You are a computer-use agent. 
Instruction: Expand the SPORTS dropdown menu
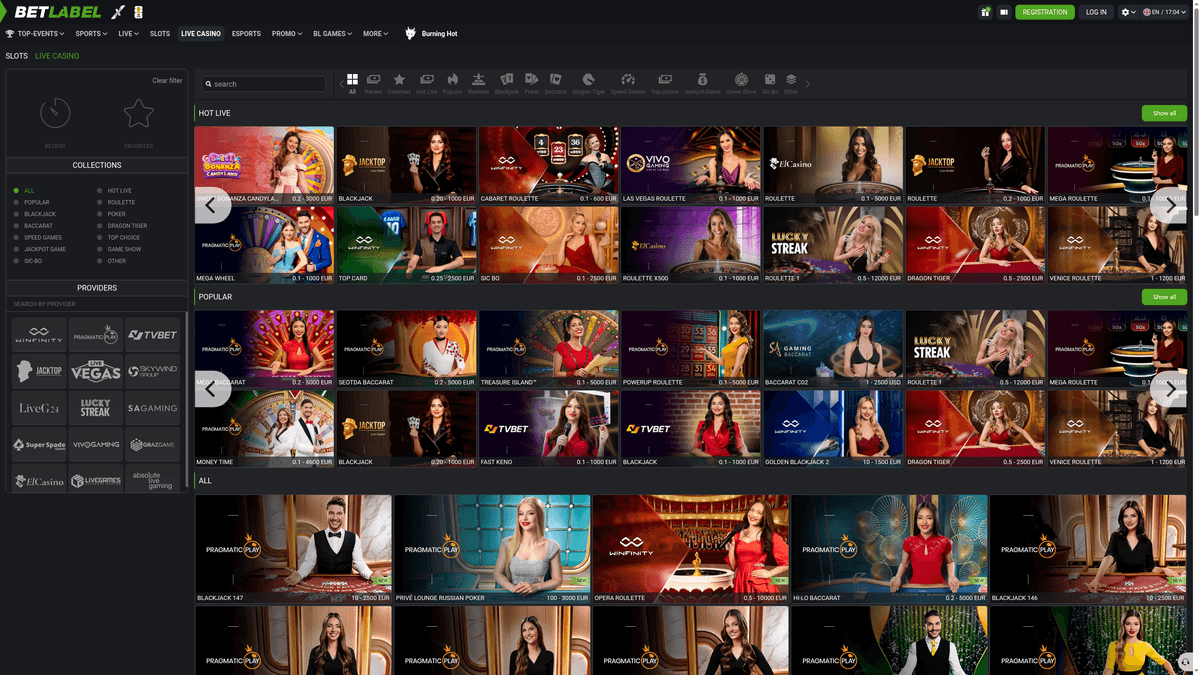(x=91, y=34)
